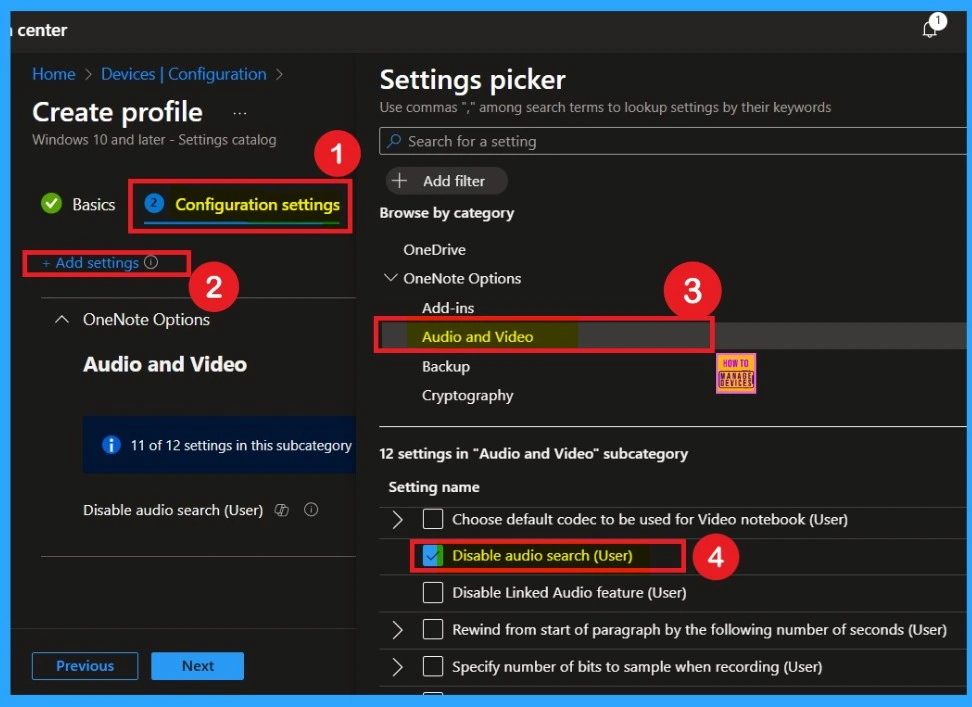Screen dimensions: 972x707
Task: Click info icon for Disable audio search (User)
Action: tap(311, 509)
